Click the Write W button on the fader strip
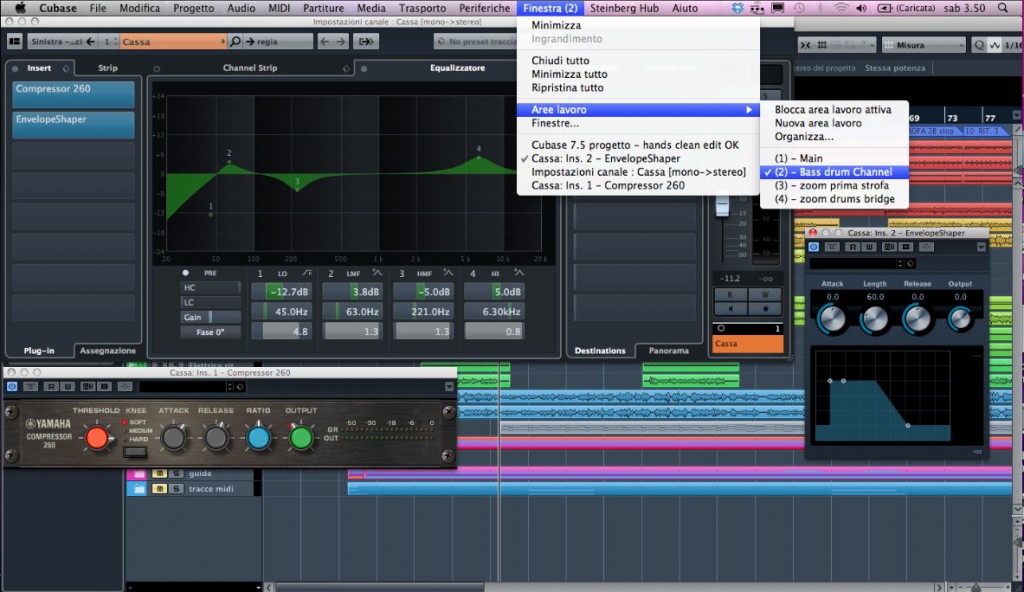This screenshot has height=592, width=1024. pyautogui.click(x=765, y=295)
